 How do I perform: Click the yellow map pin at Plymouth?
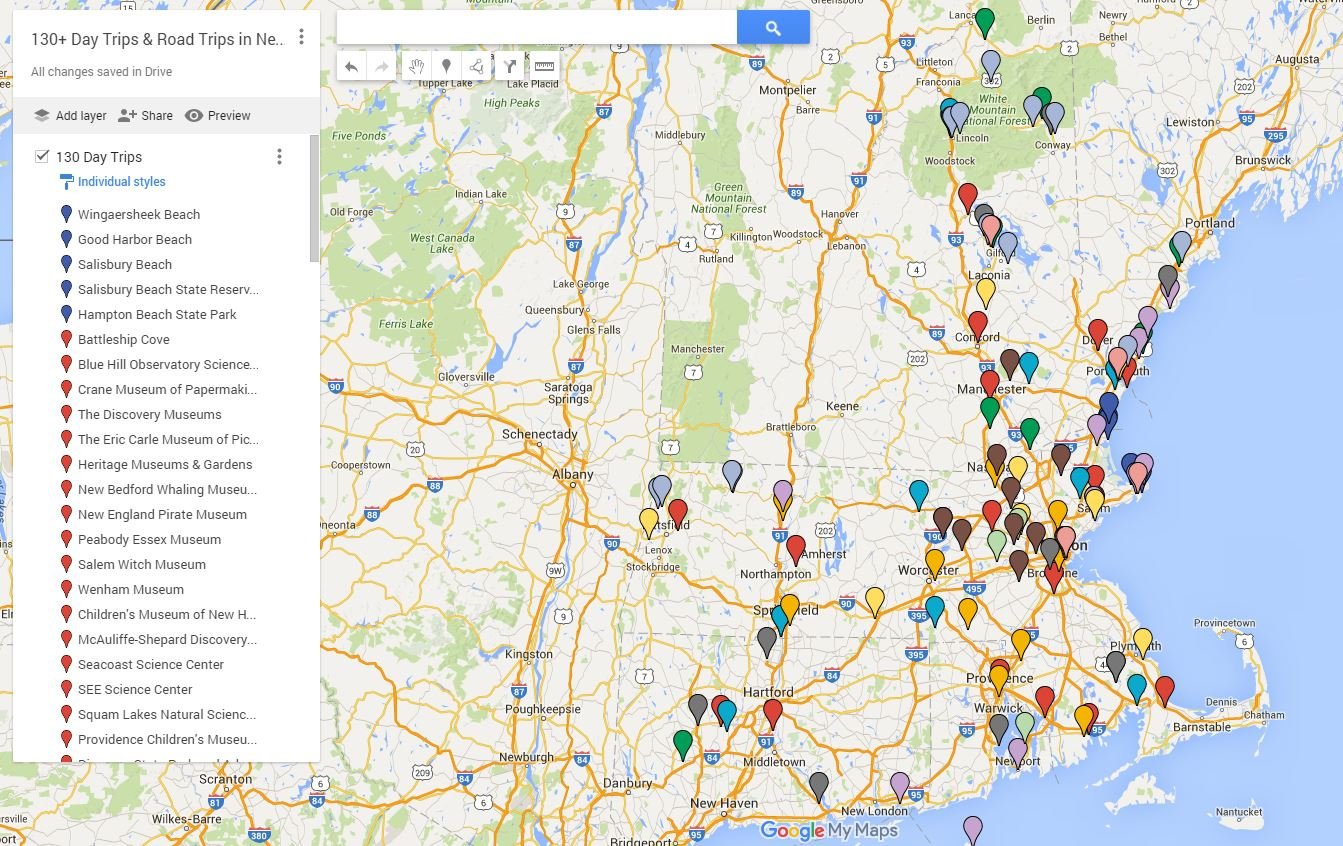pos(1143,642)
